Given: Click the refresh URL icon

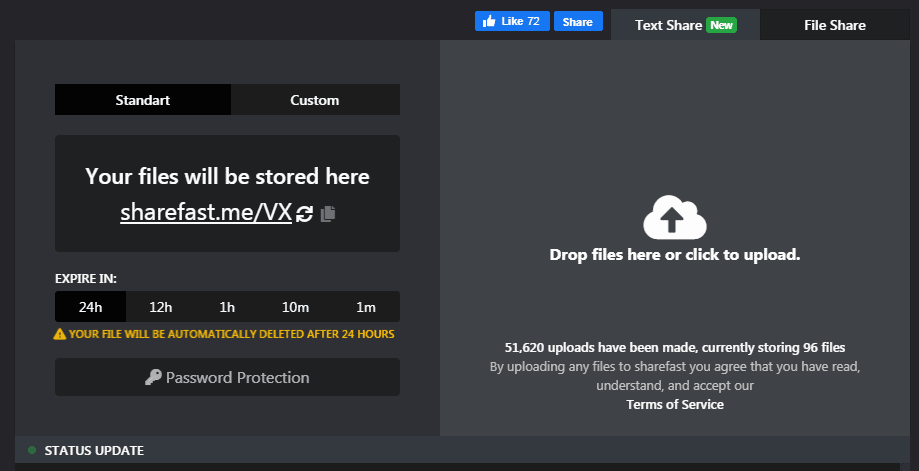Looking at the screenshot, I should point(305,213).
